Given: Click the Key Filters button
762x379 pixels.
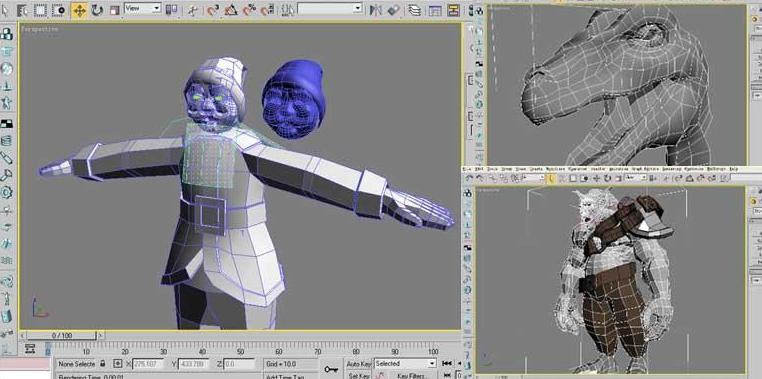Looking at the screenshot, I should pos(412,375).
